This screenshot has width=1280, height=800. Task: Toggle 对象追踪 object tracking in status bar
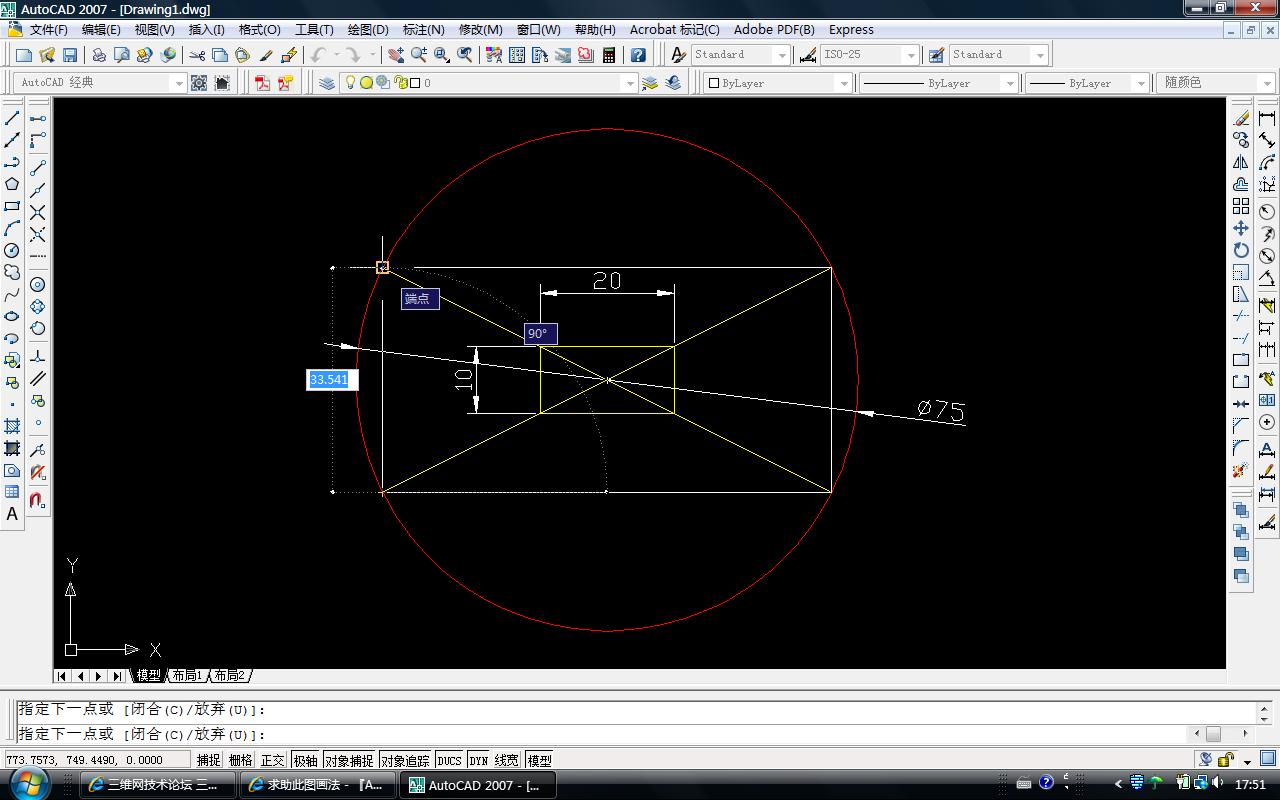405,760
